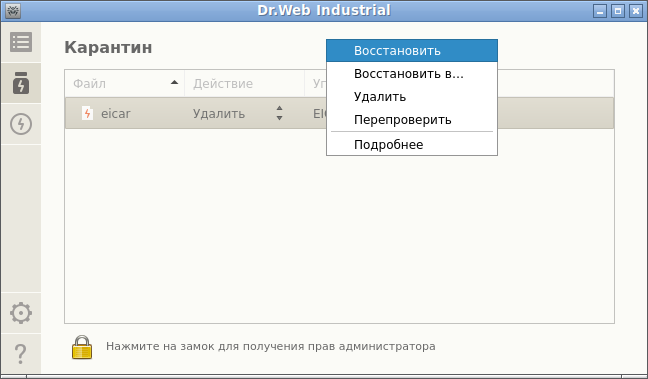Select the eicar file name
This screenshot has height=379, width=648.
point(116,113)
